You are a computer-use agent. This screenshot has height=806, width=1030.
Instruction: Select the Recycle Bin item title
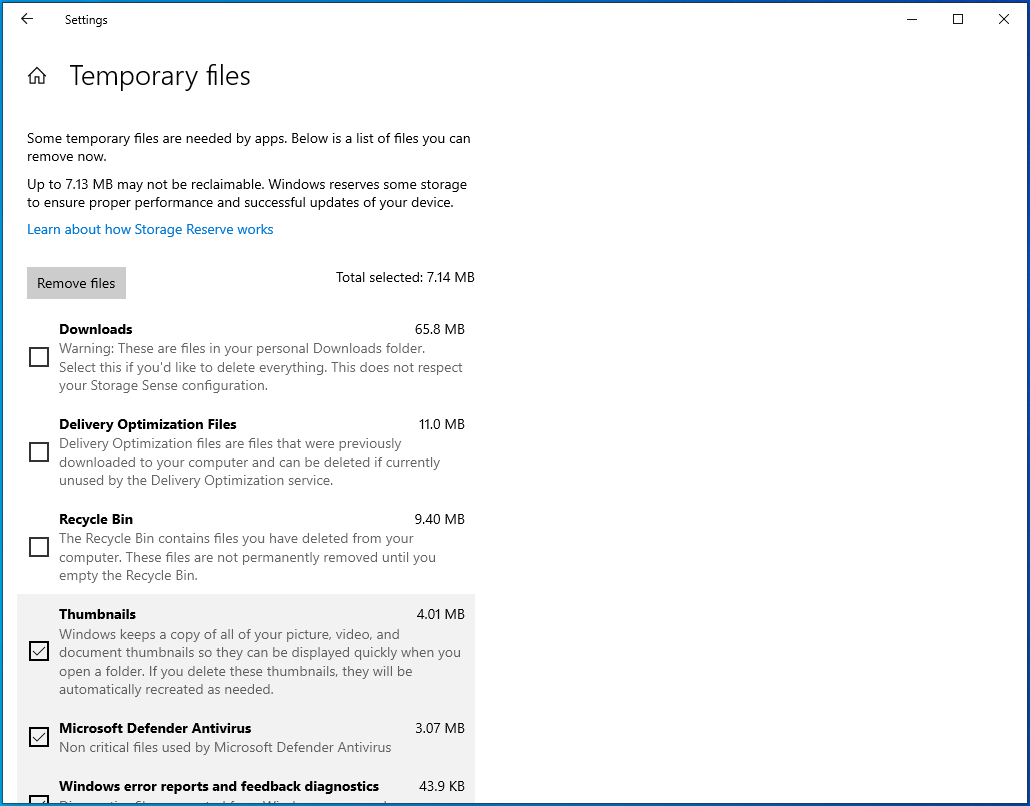(x=96, y=519)
